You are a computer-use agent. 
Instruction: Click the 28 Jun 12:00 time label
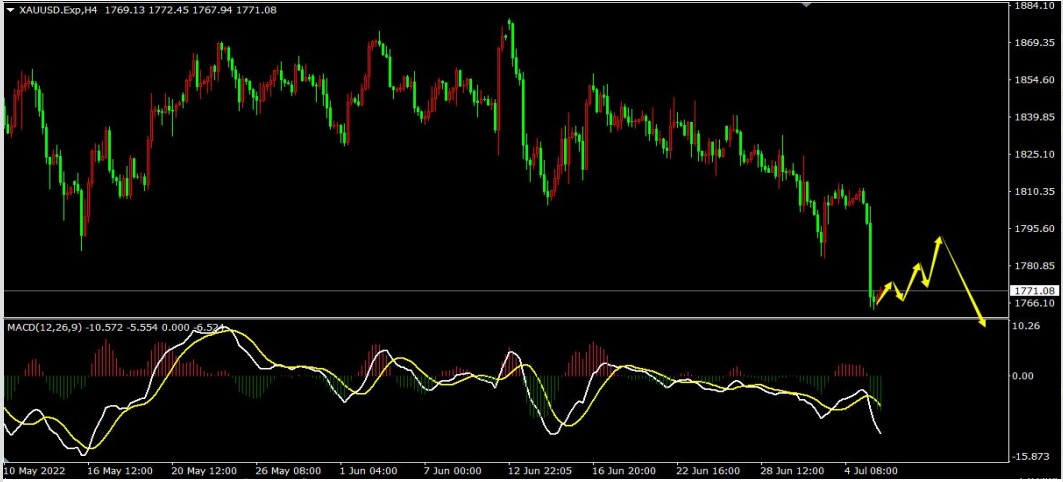(793, 470)
